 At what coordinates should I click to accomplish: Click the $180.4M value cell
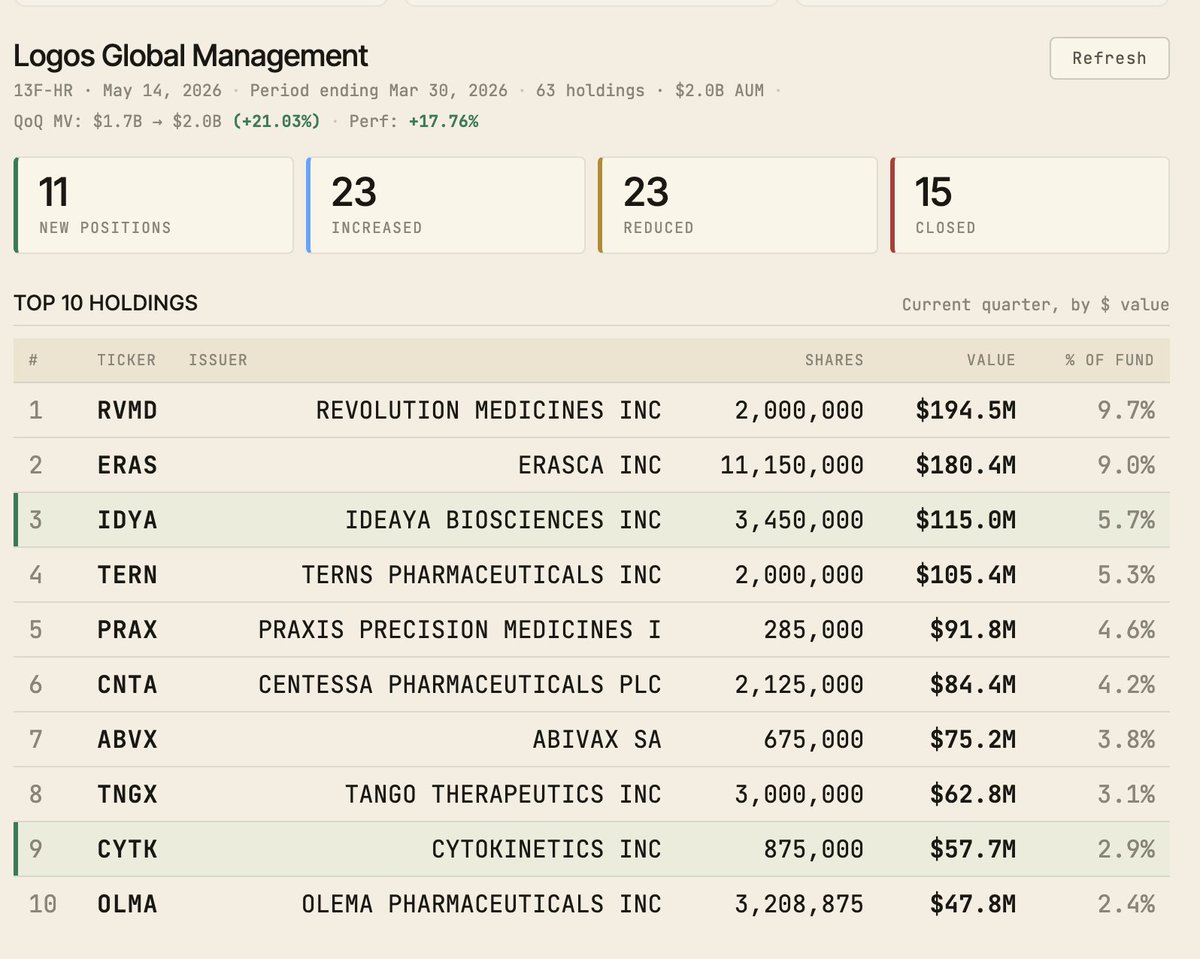point(966,465)
